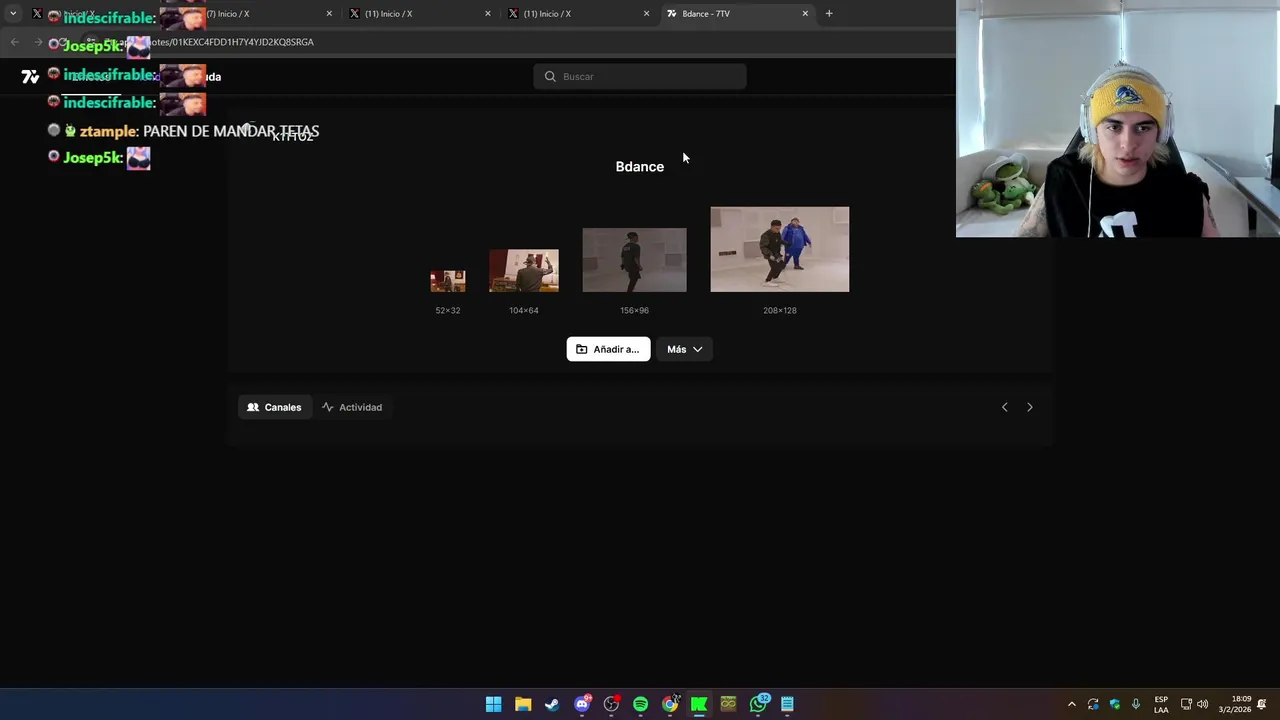Open the Windows Start menu
1280x720 pixels.
pyautogui.click(x=494, y=704)
